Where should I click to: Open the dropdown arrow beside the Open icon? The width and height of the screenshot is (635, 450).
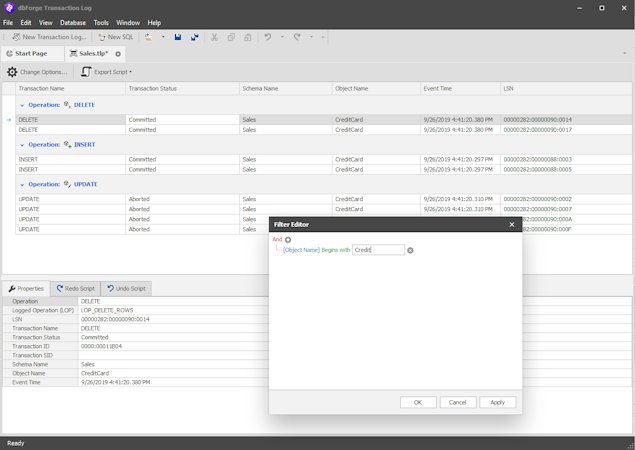pyautogui.click(x=163, y=37)
